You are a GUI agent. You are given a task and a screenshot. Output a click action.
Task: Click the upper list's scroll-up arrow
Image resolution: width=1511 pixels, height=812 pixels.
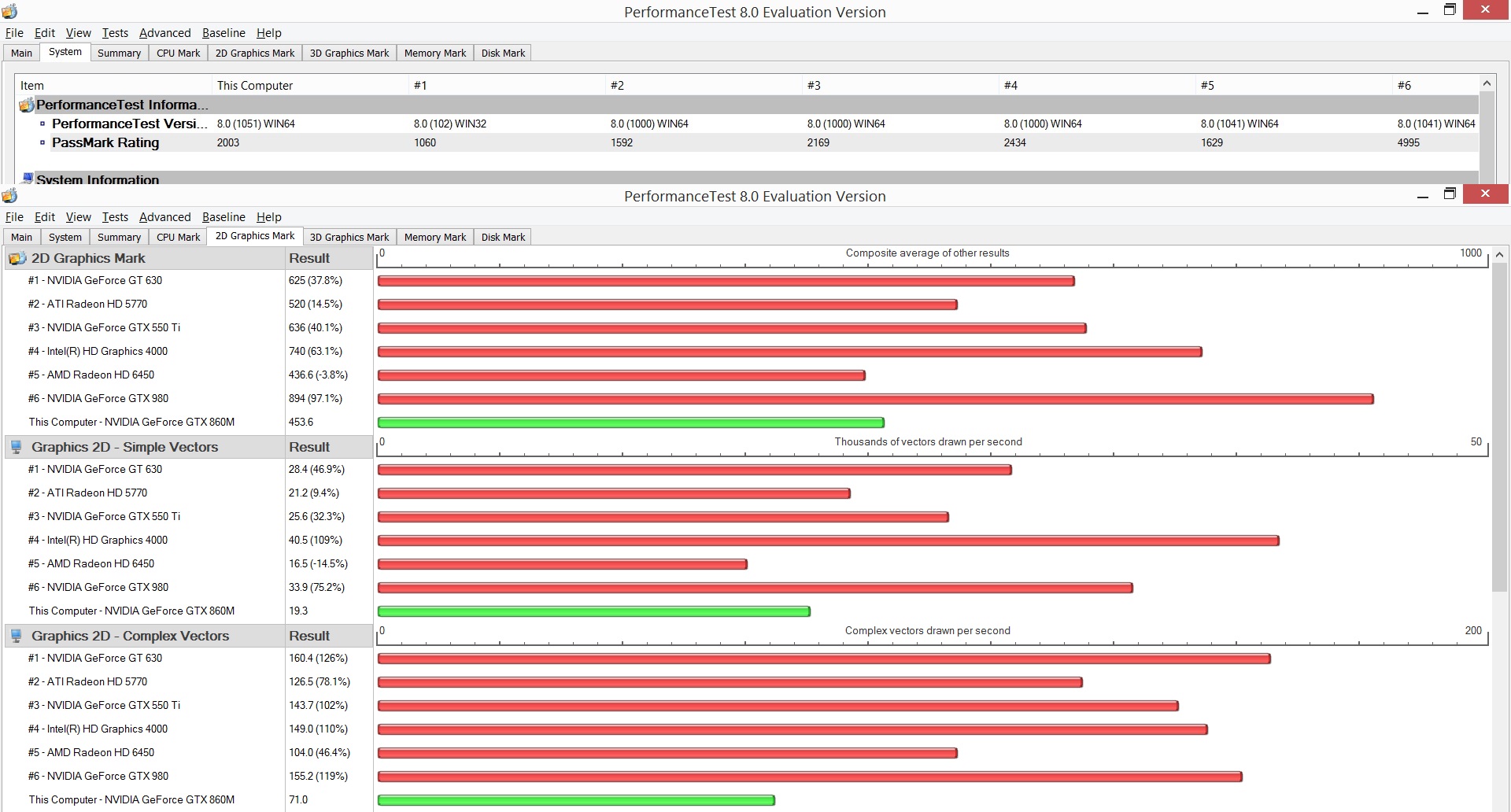[1487, 83]
